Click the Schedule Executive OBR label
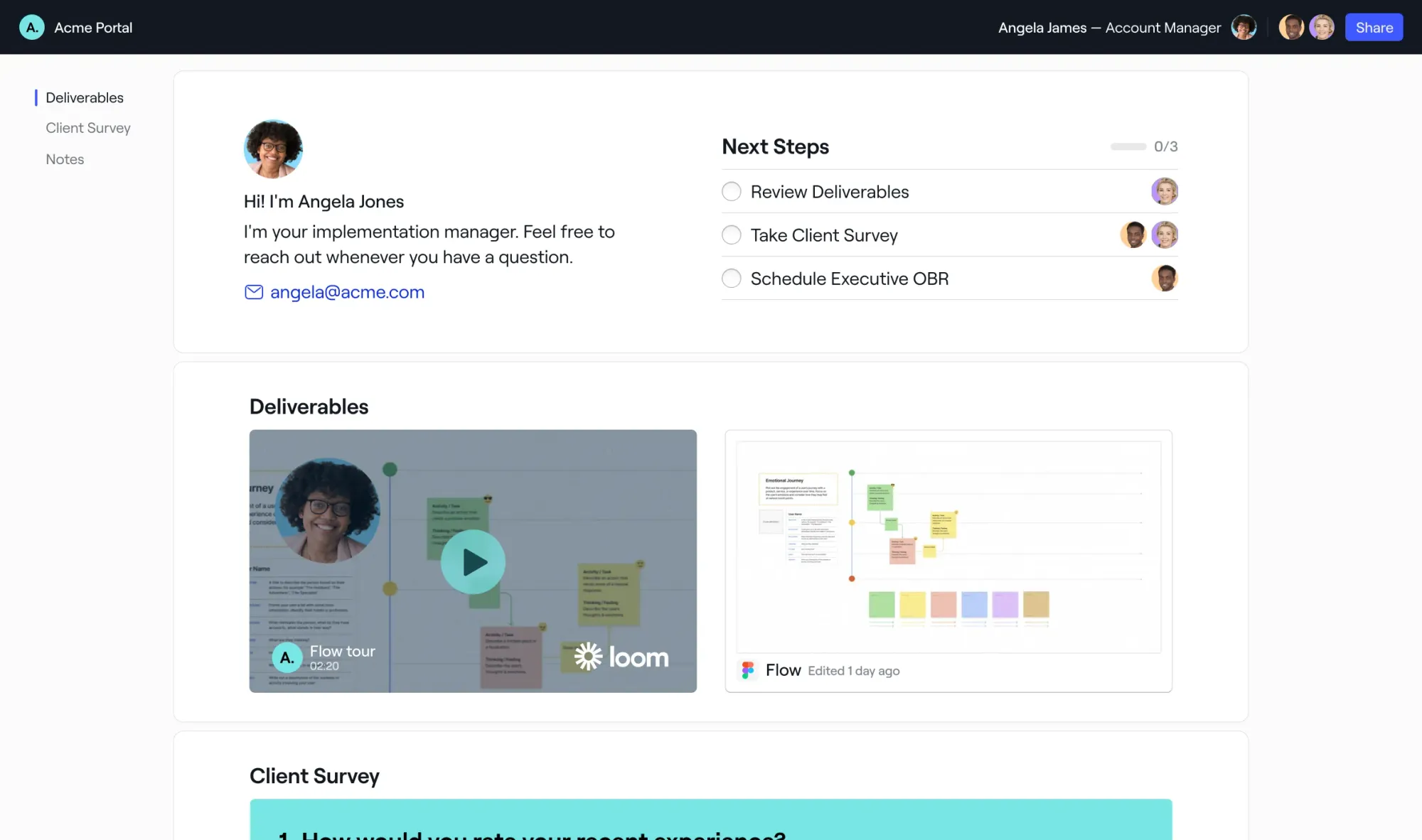The image size is (1422, 840). pyautogui.click(x=849, y=279)
